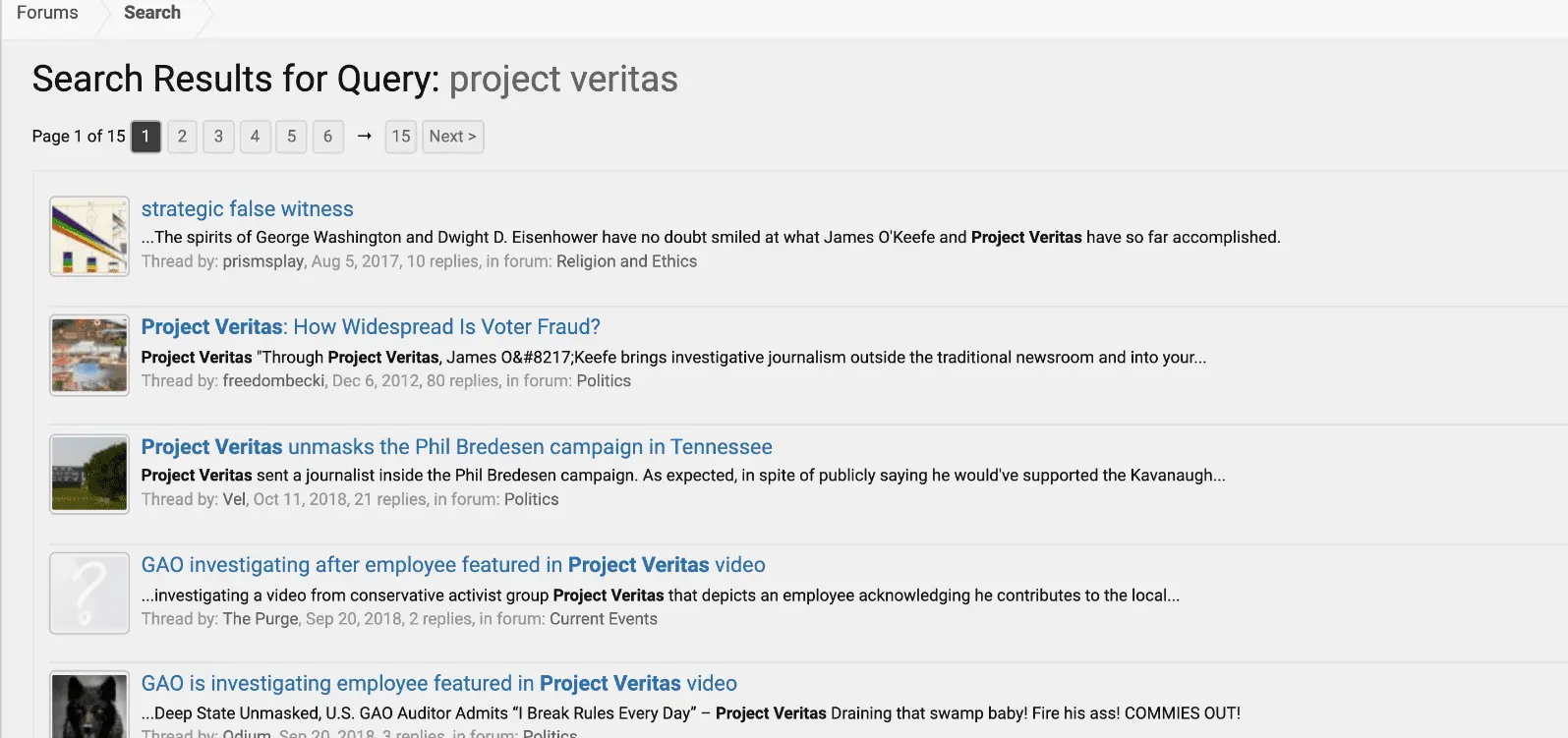Screen dimensions: 1568x738
Task: Open Current Events forum link
Action: 603,619
